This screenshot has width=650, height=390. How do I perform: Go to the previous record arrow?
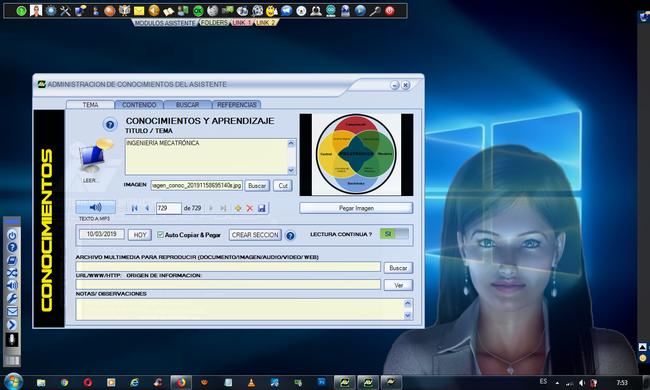tap(147, 208)
